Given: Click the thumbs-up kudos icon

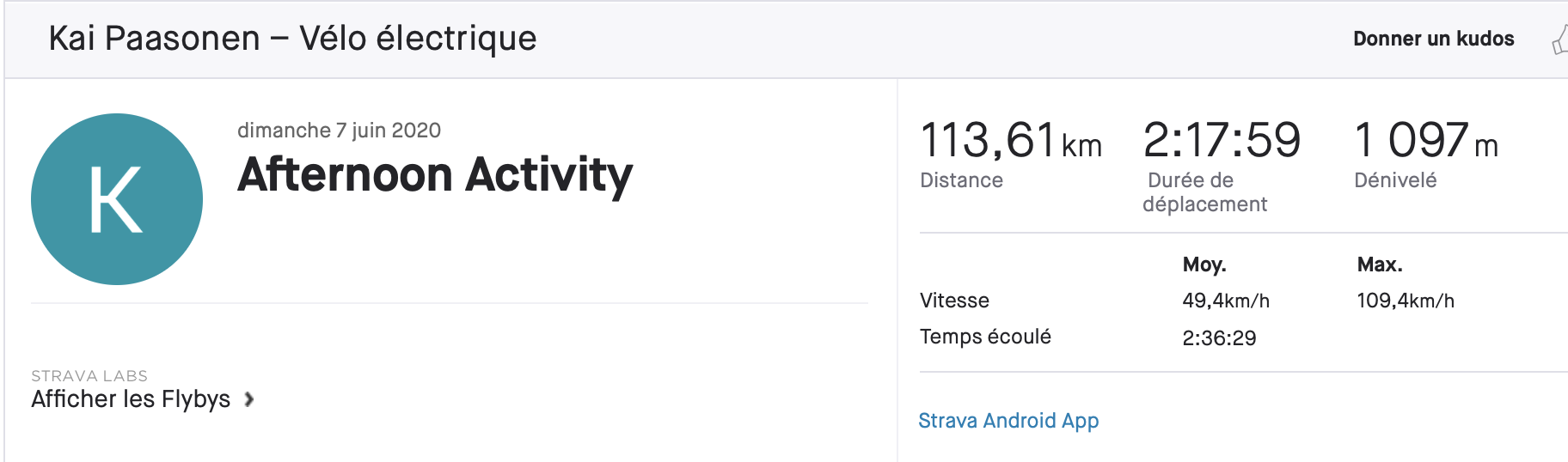Looking at the screenshot, I should [1559, 40].
